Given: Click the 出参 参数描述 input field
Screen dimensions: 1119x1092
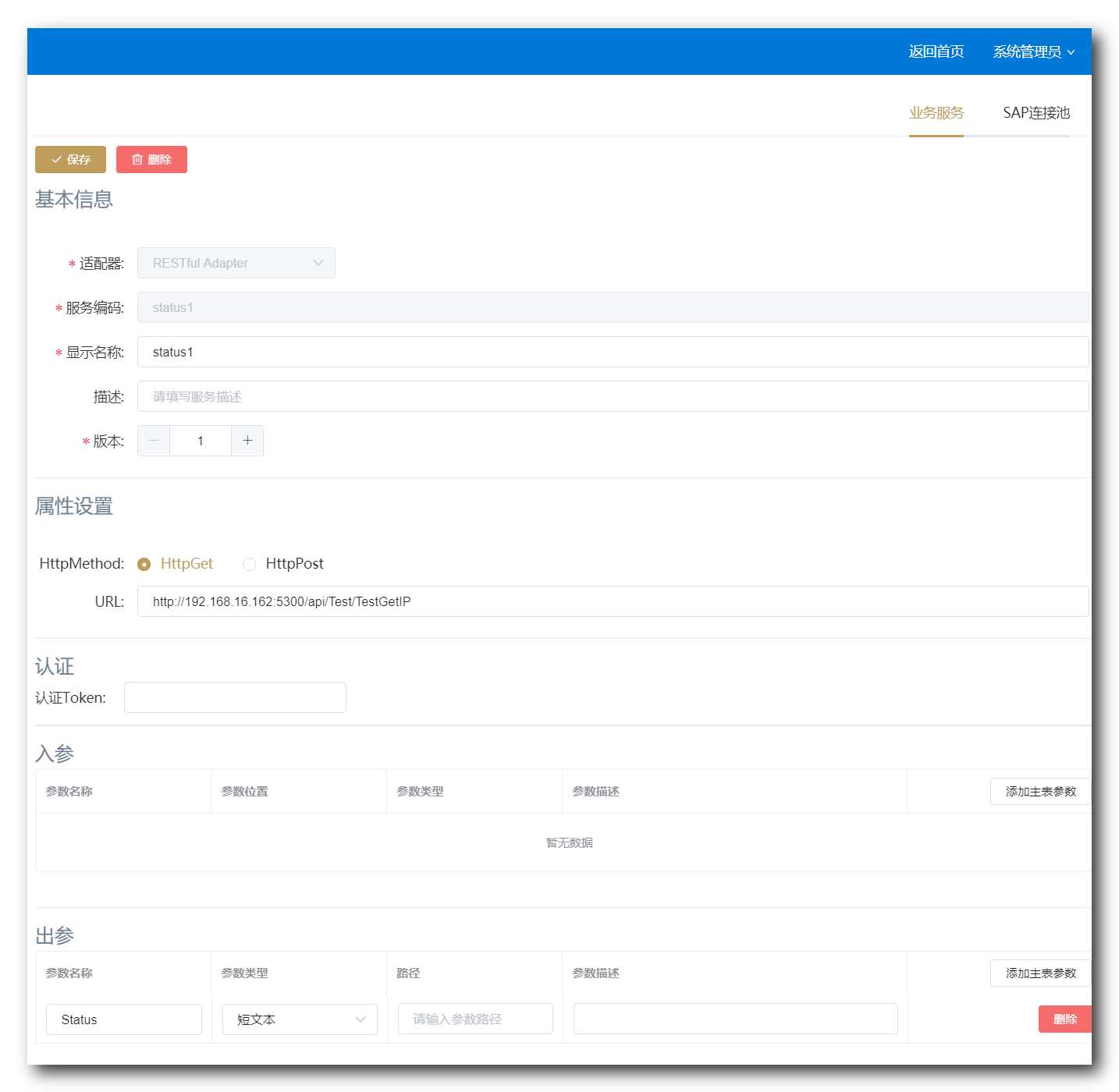Looking at the screenshot, I should (736, 1019).
